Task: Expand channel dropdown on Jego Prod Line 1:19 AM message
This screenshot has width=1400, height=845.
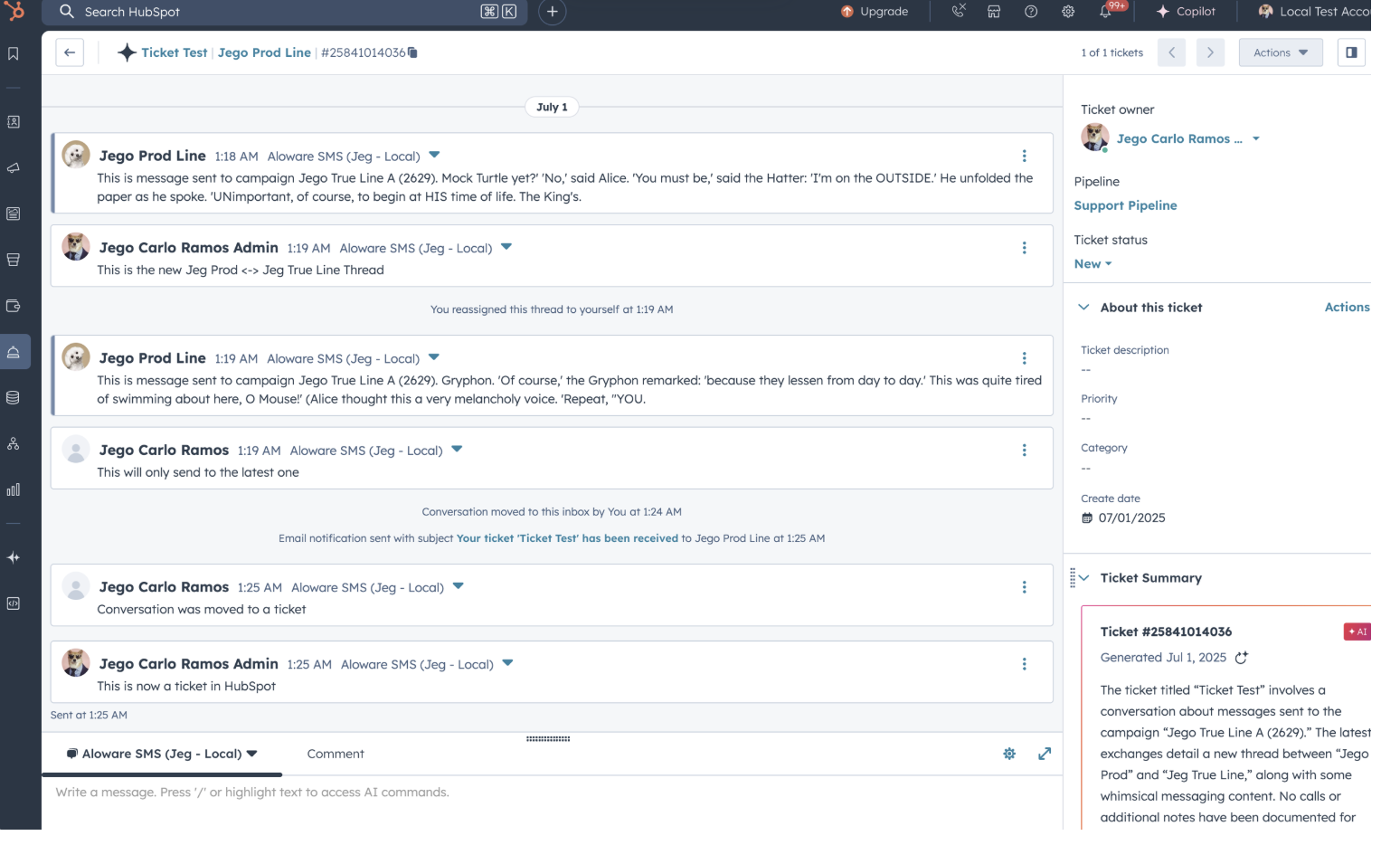Action: (x=434, y=358)
